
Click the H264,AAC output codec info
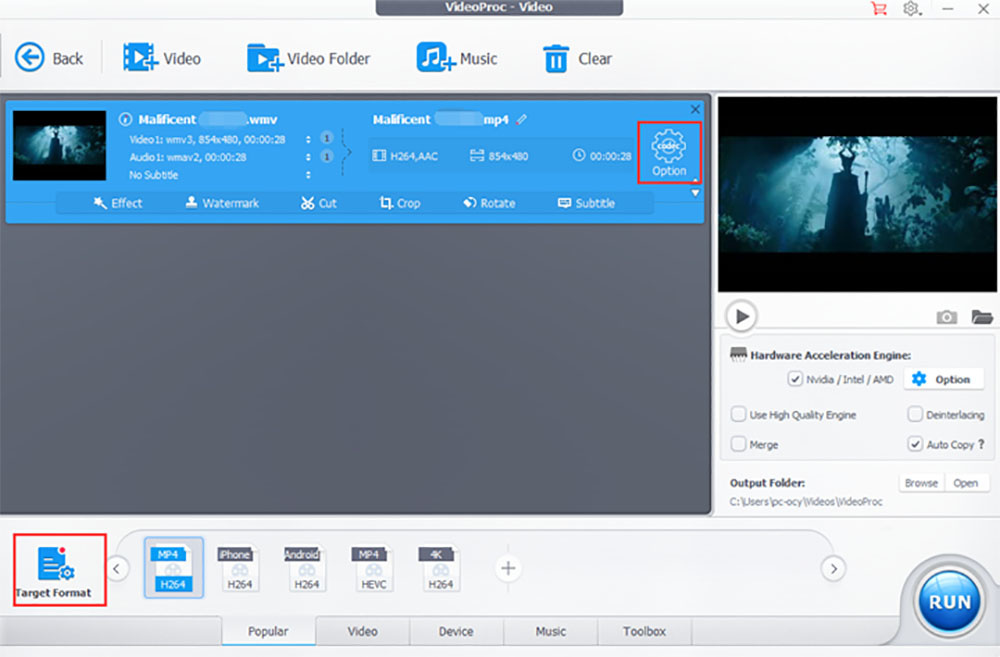[x=405, y=156]
